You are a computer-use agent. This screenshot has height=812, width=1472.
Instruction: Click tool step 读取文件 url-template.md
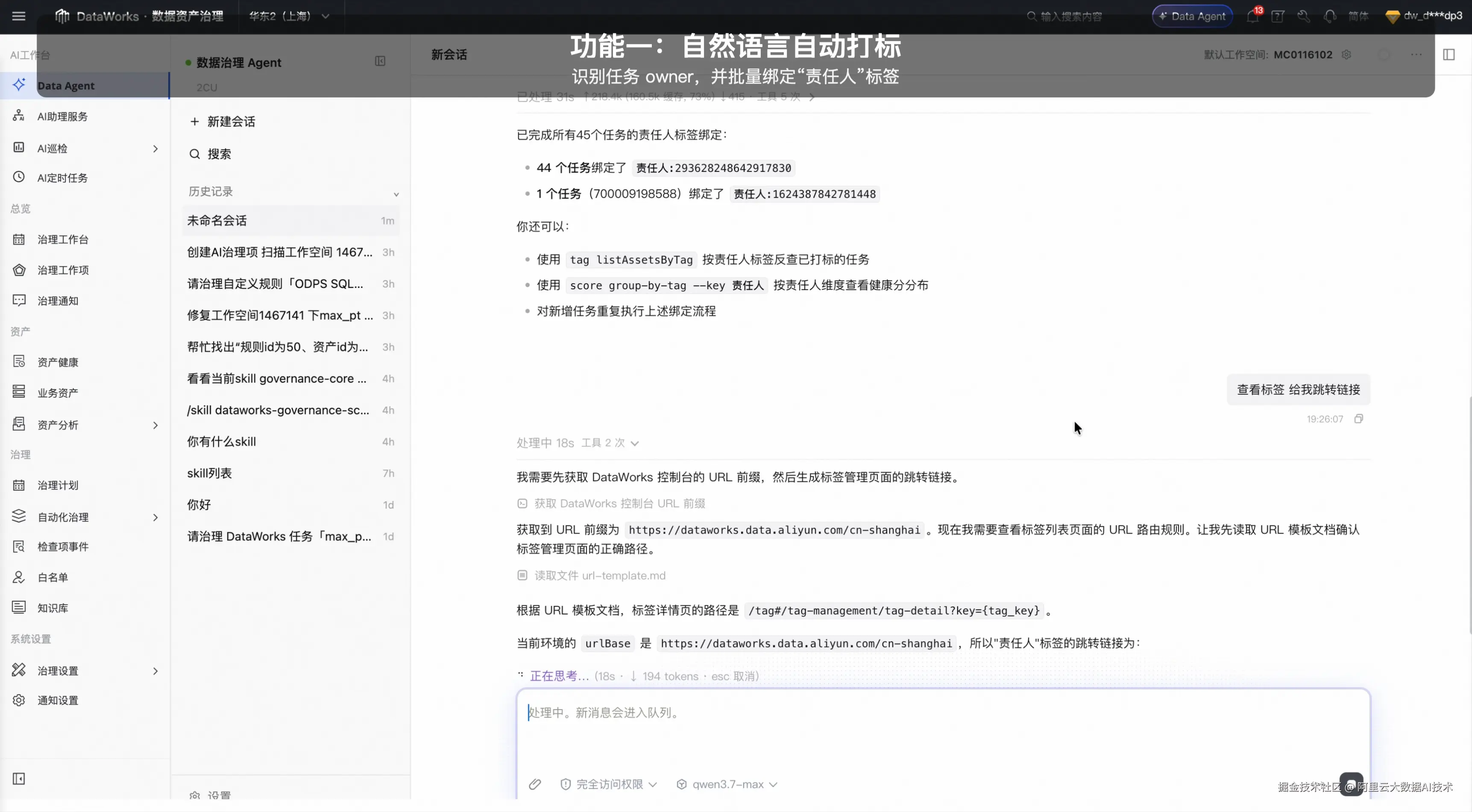pyautogui.click(x=591, y=575)
